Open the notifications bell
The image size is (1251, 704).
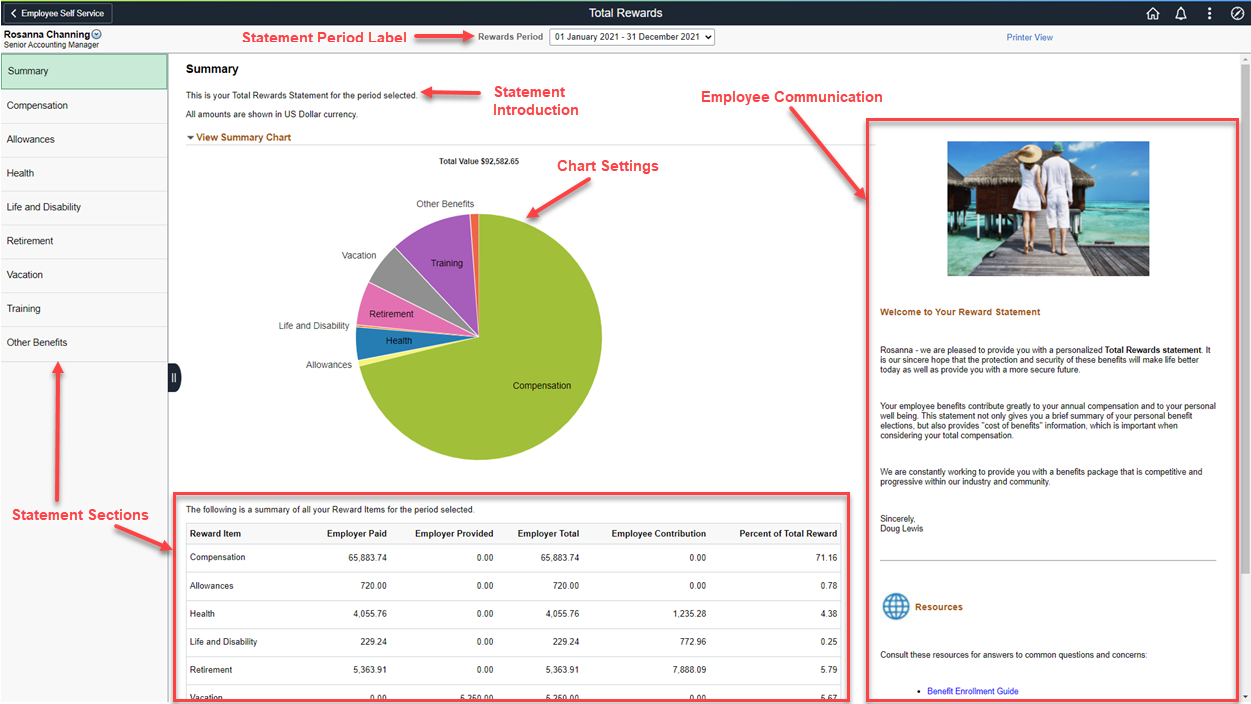tap(1181, 14)
